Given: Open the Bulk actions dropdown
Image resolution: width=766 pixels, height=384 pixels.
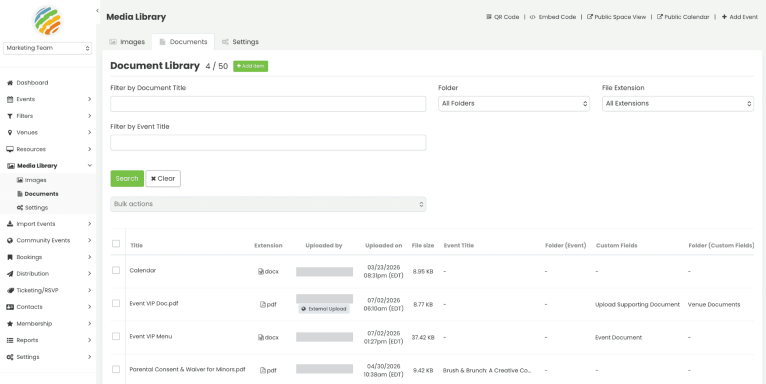Looking at the screenshot, I should [x=268, y=204].
